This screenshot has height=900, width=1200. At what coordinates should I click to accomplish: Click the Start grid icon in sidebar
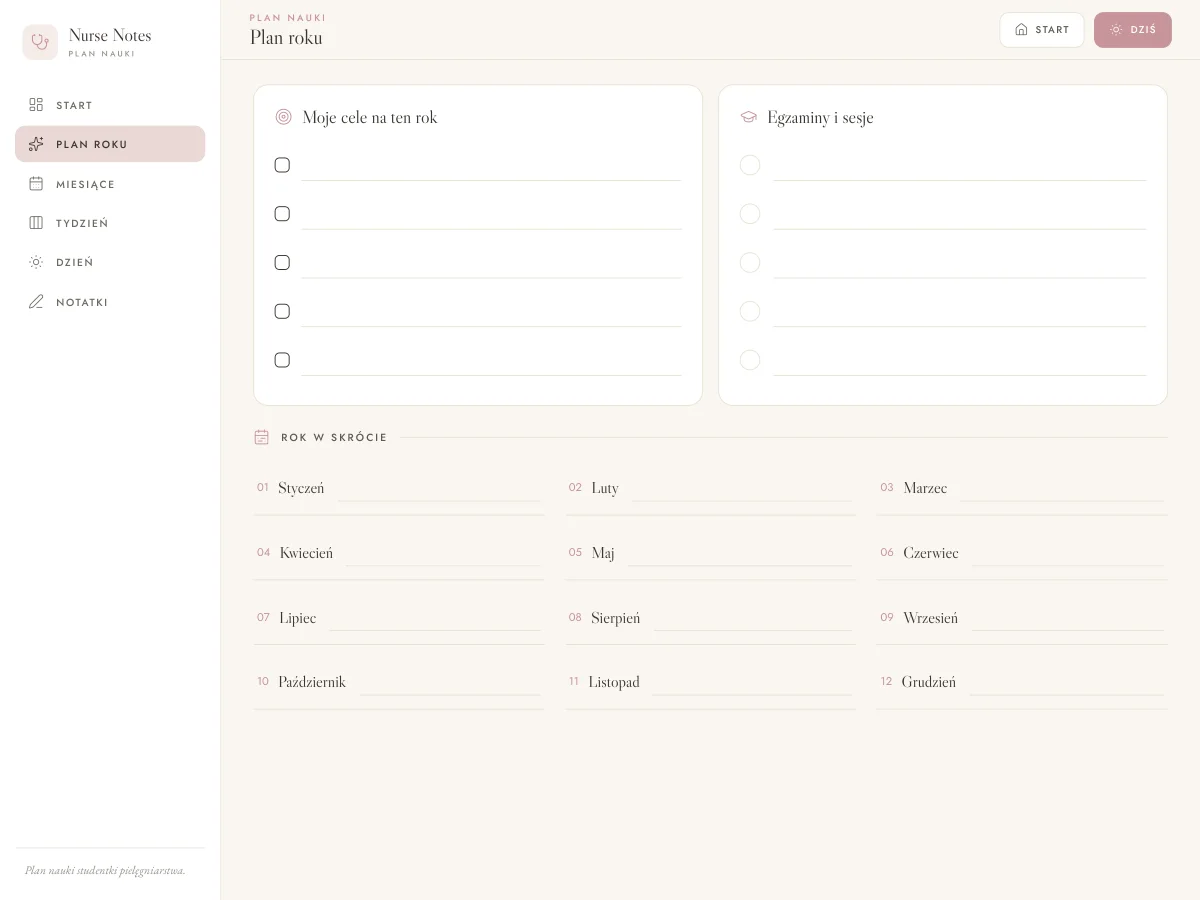36,105
